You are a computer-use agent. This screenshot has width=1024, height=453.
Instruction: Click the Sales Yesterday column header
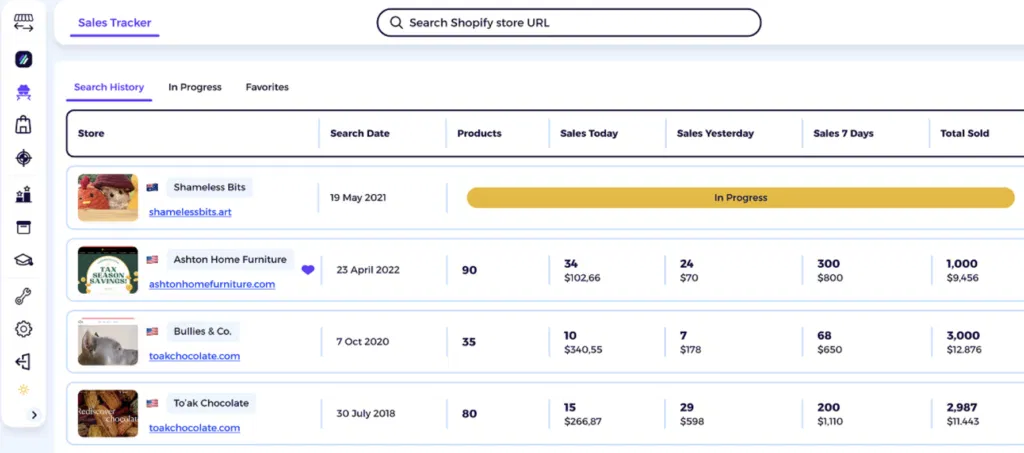(715, 133)
